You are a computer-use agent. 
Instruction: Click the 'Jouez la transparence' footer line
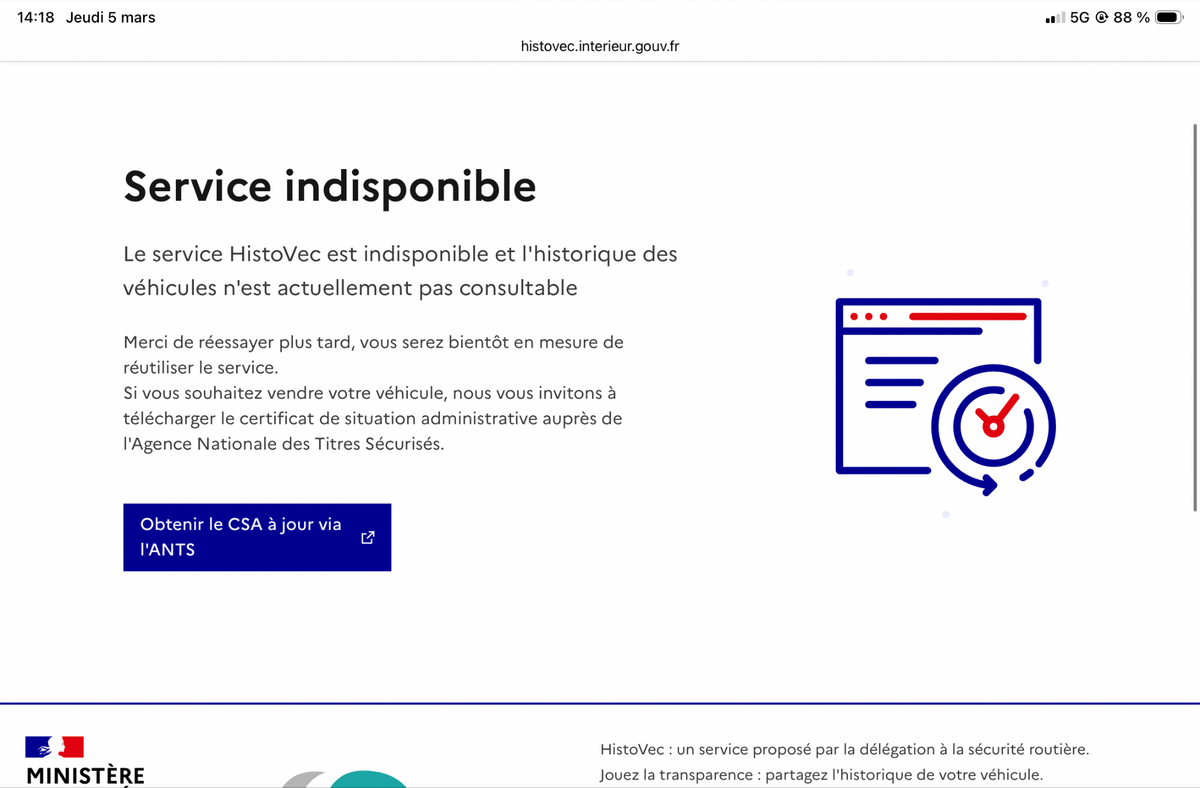point(821,775)
